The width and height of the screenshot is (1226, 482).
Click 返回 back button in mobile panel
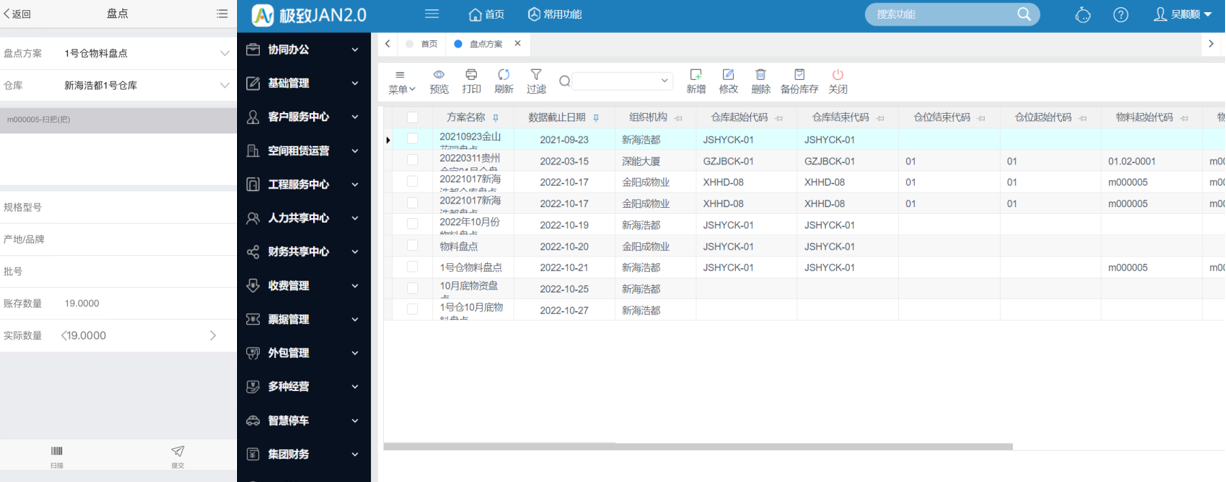point(17,14)
